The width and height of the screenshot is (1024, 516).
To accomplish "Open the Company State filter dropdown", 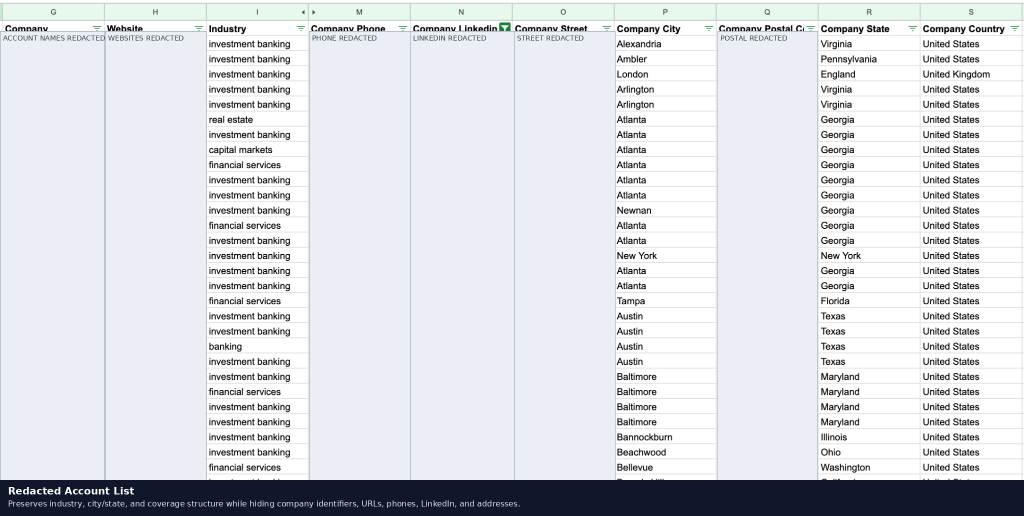I will click(912, 28).
